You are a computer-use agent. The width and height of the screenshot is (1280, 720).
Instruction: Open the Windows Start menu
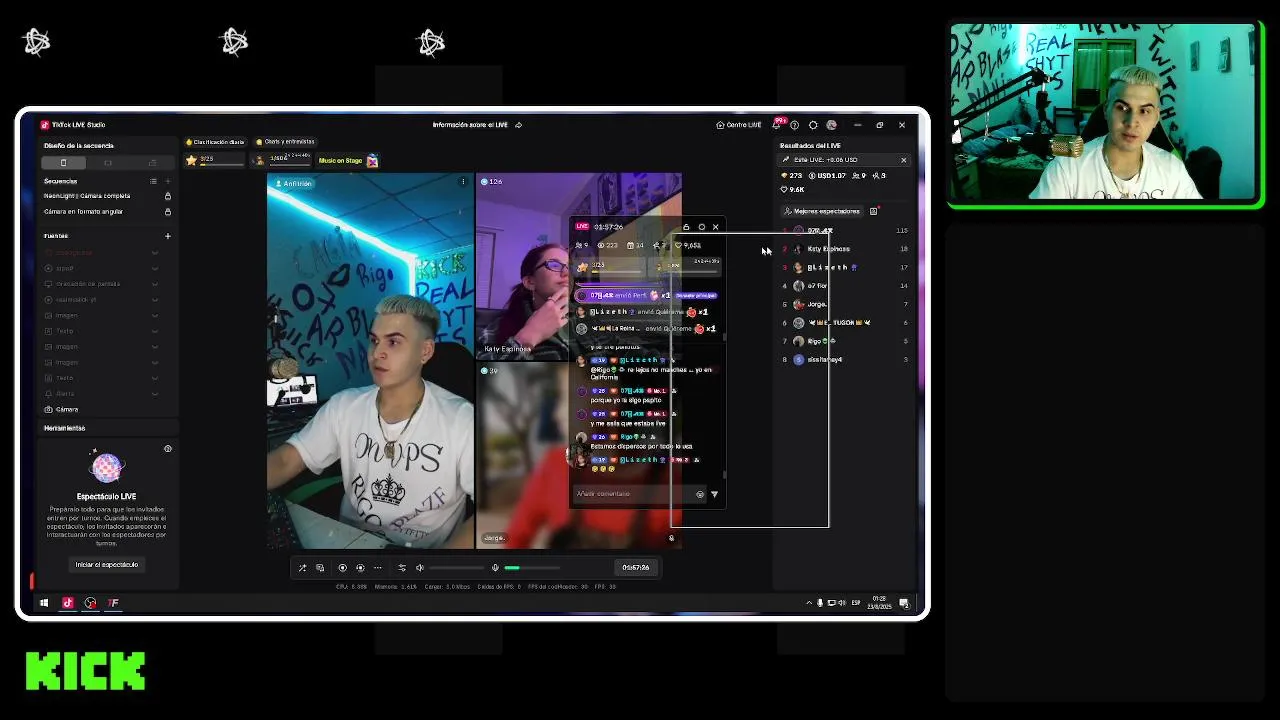(x=44, y=603)
